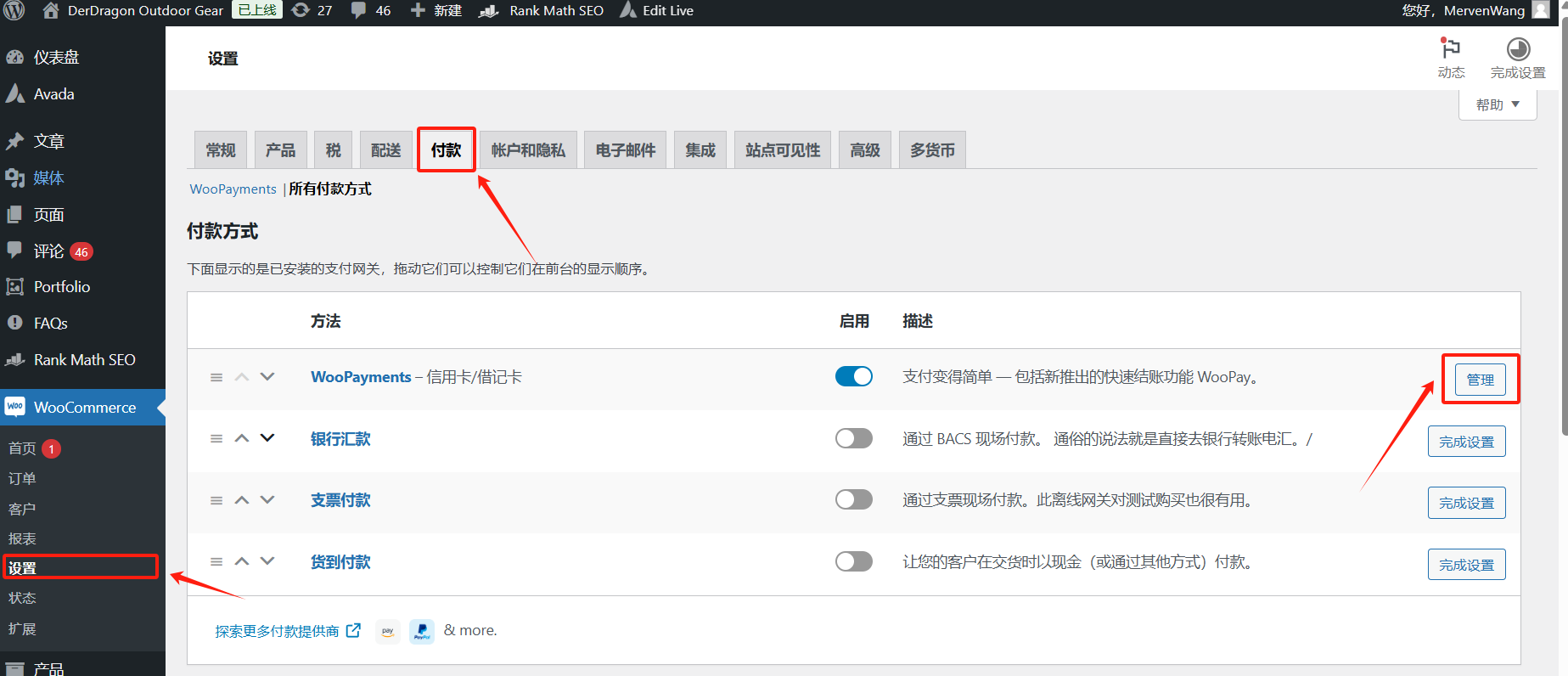This screenshot has height=676, width=1568.
Task: Expand the 帮助 help dropdown
Action: pos(1498,104)
